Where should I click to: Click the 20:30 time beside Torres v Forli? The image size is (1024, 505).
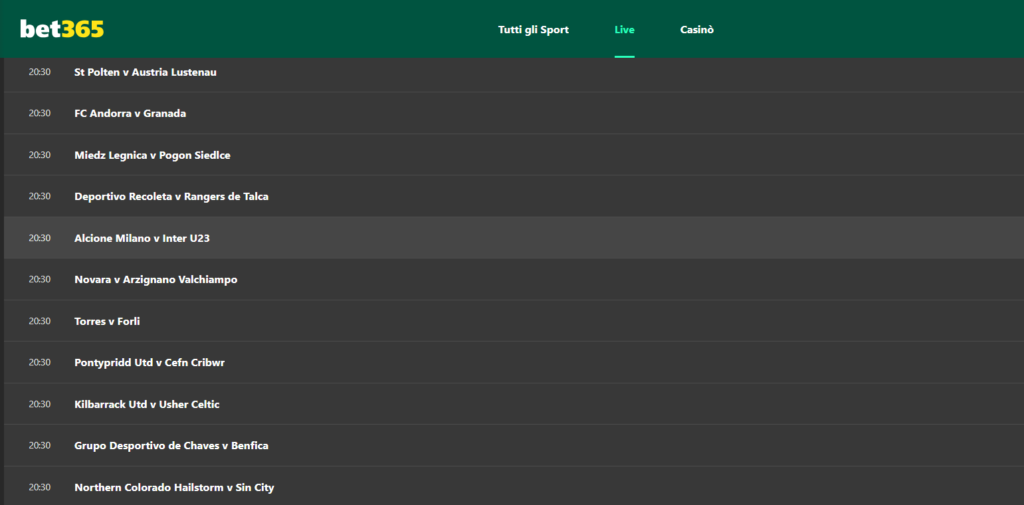click(x=39, y=321)
